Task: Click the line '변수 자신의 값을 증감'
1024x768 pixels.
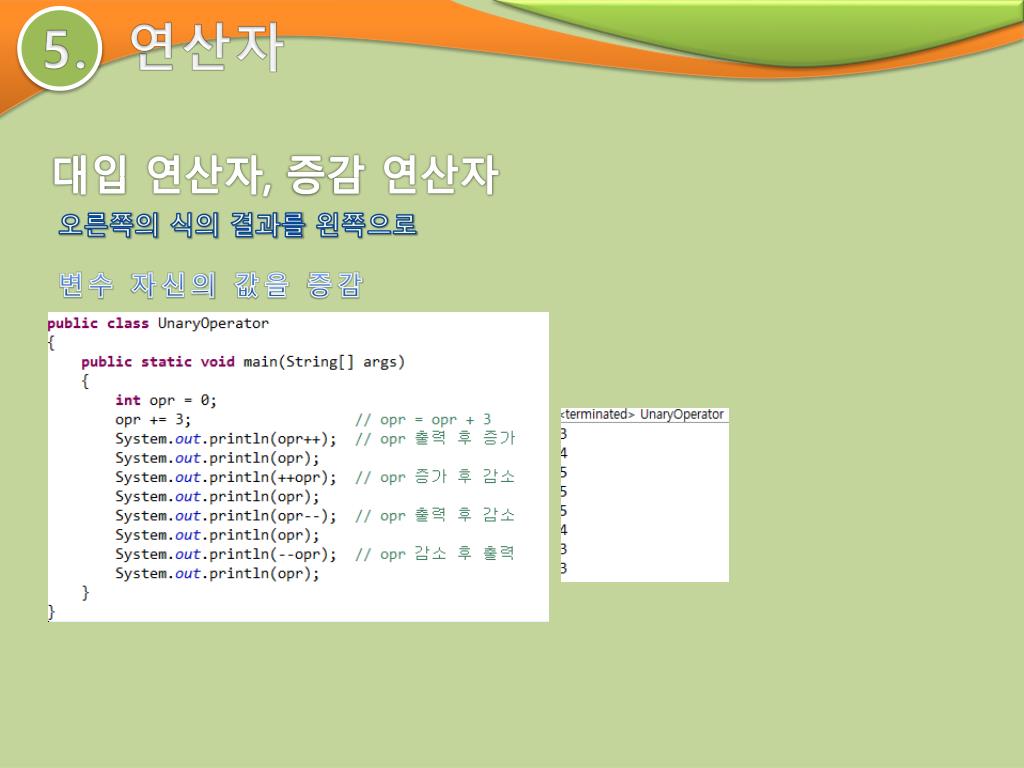Action: 210,285
